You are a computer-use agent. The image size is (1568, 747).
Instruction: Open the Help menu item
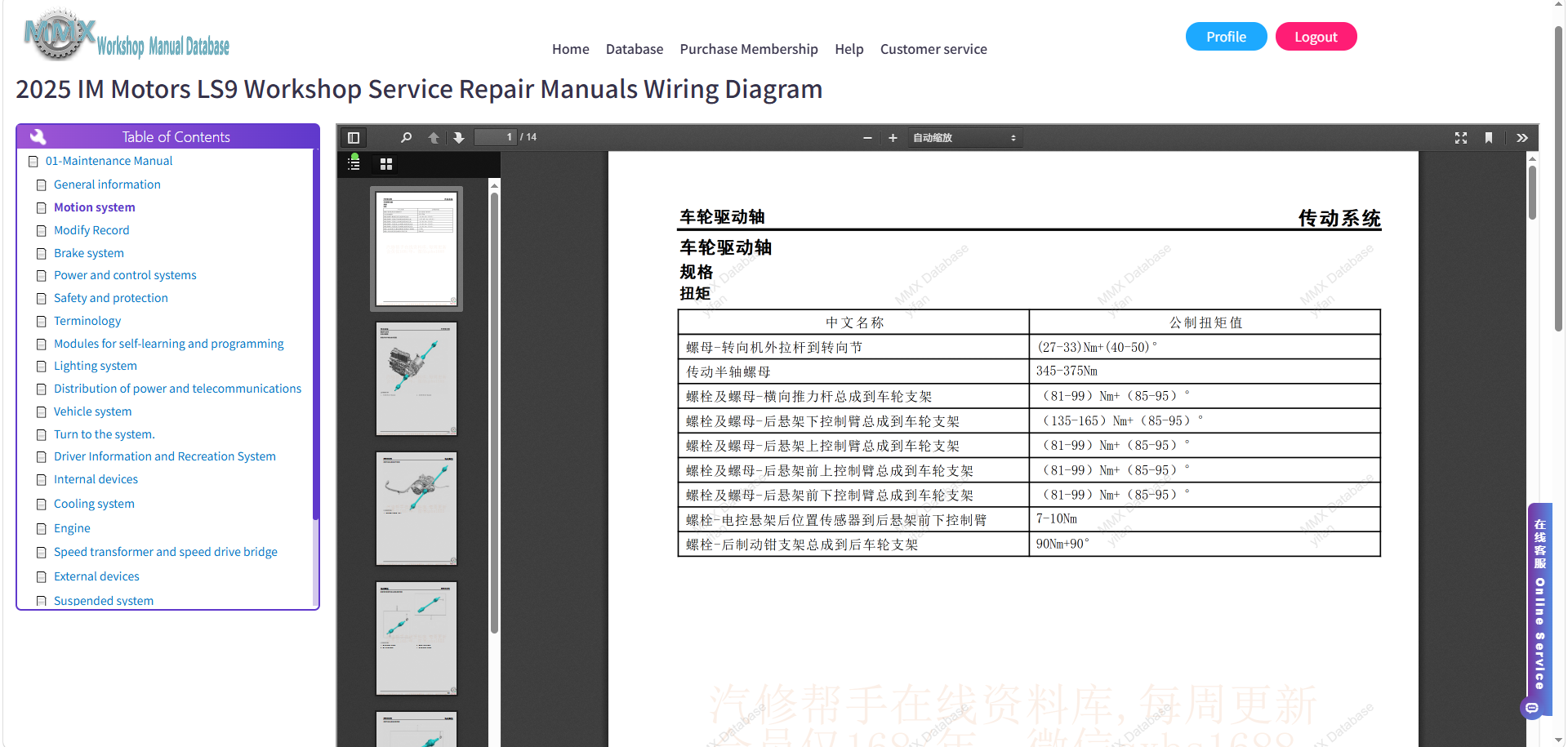pos(849,49)
